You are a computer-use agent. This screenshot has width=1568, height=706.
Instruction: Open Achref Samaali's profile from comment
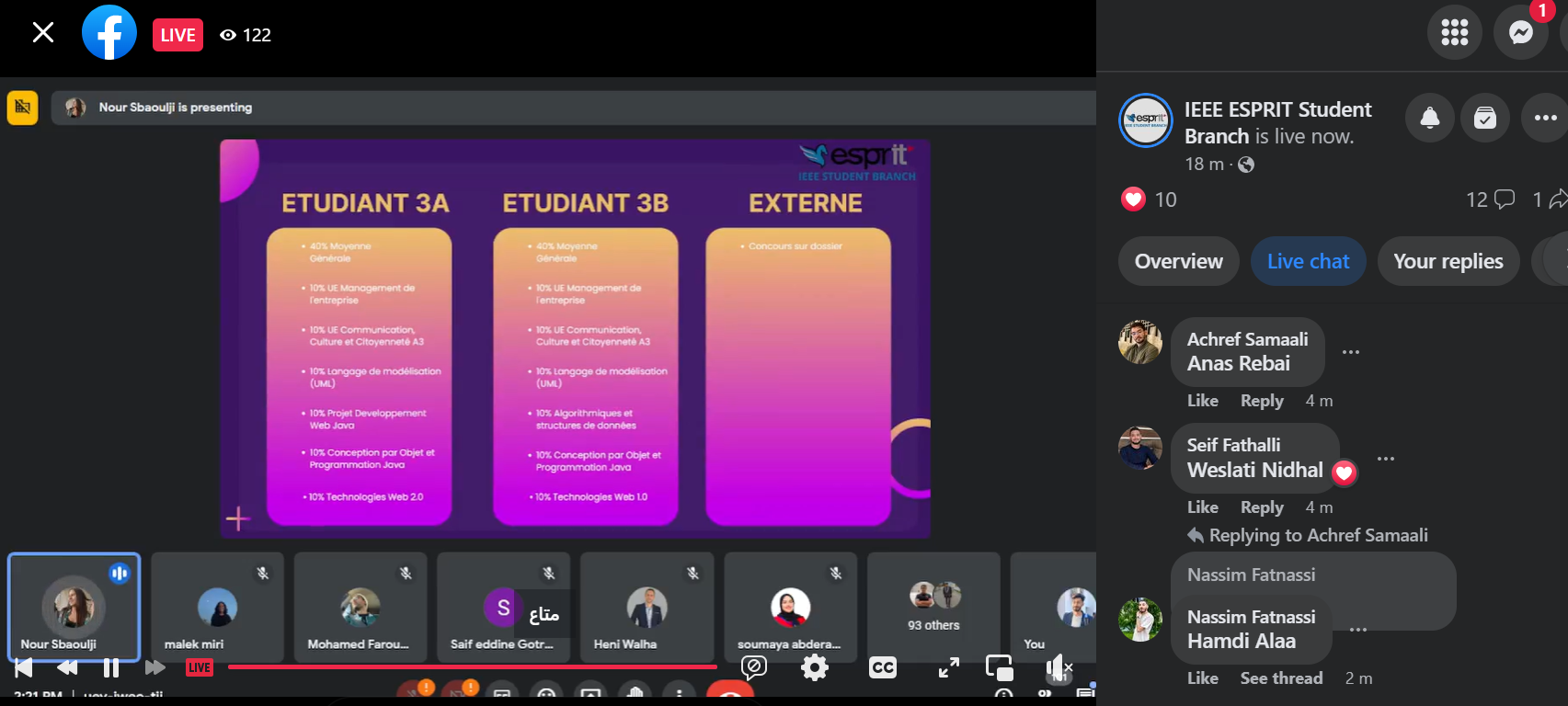(x=1247, y=339)
